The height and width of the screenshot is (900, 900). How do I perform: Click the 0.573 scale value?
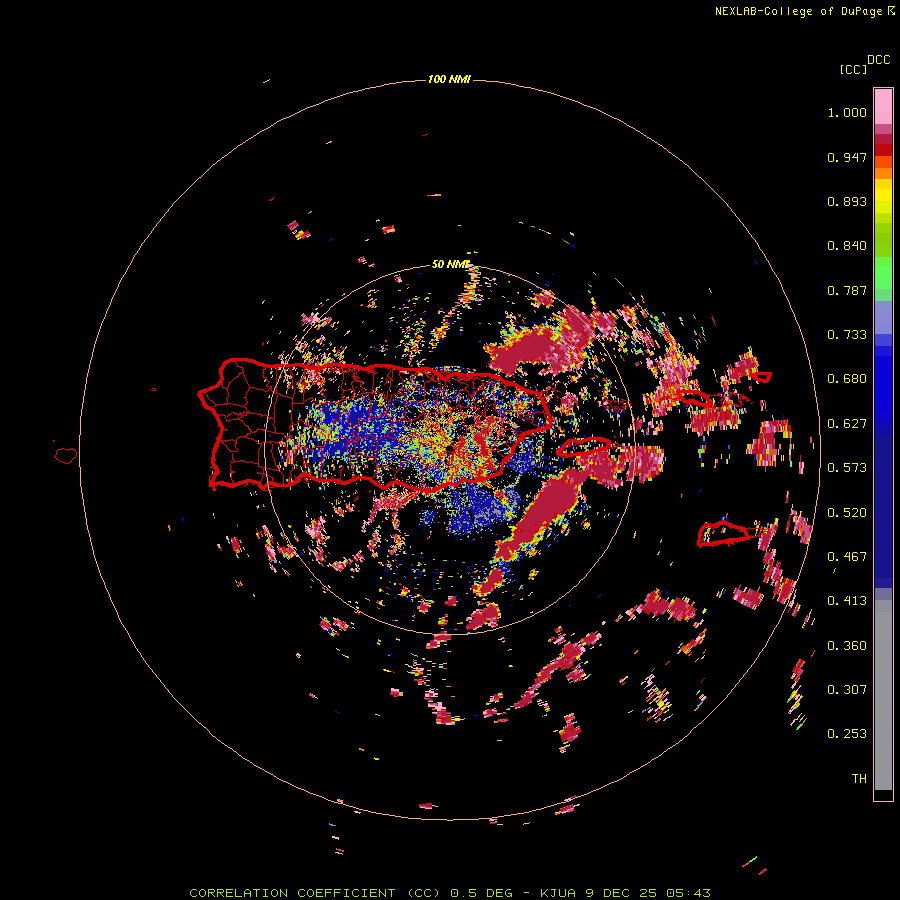847,468
